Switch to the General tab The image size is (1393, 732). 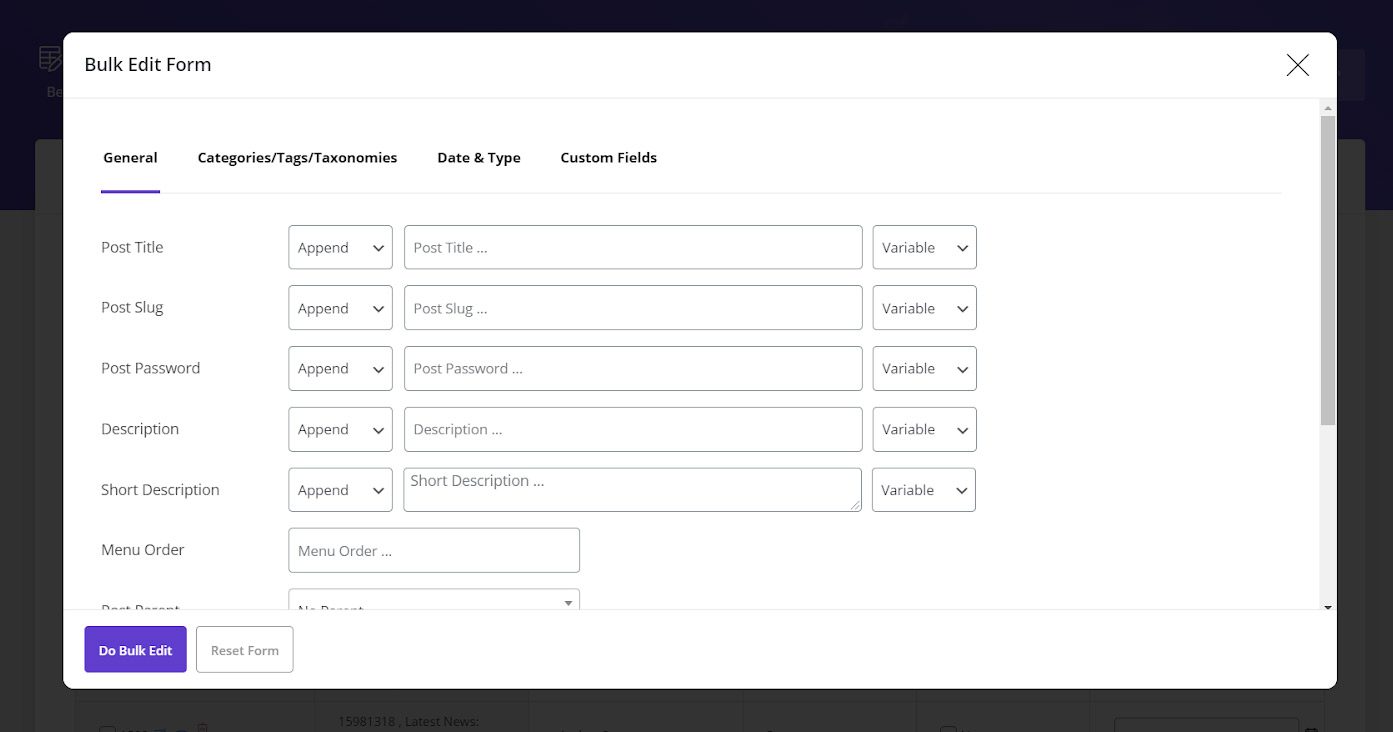pos(130,158)
